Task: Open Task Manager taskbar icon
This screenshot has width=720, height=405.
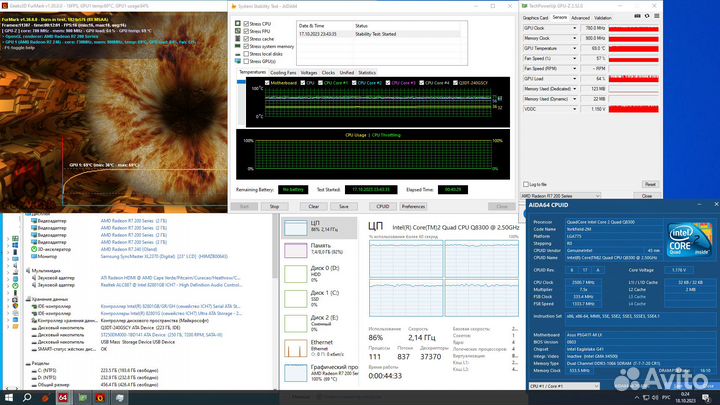Action: point(120,398)
